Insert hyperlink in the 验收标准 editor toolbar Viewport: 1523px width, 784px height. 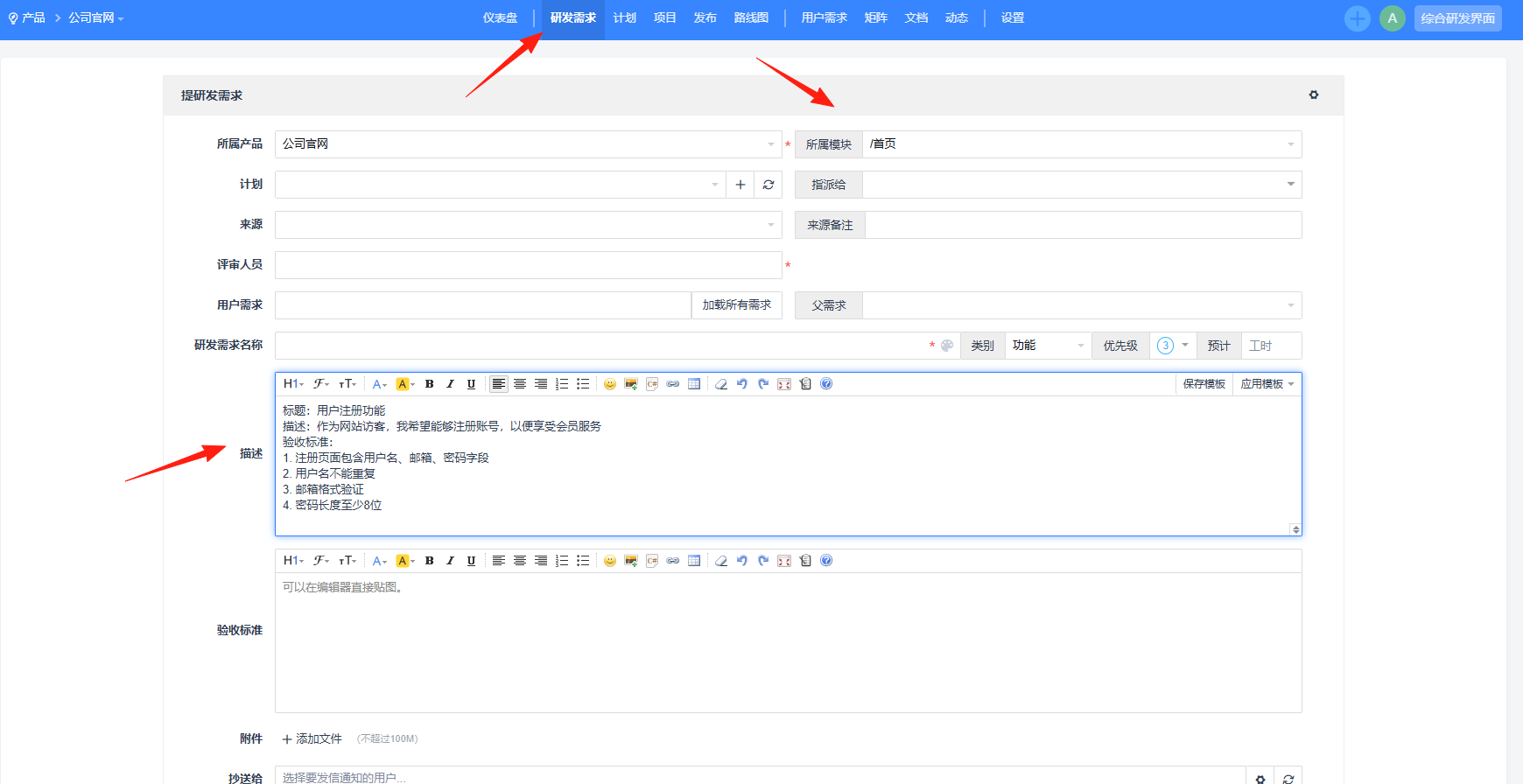[673, 561]
